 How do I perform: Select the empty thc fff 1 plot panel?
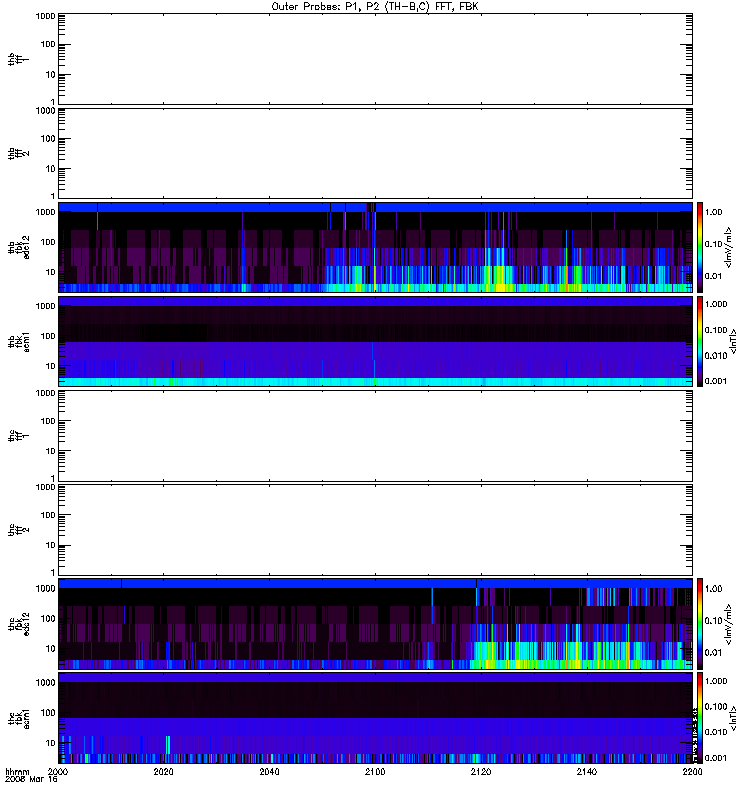point(376,436)
